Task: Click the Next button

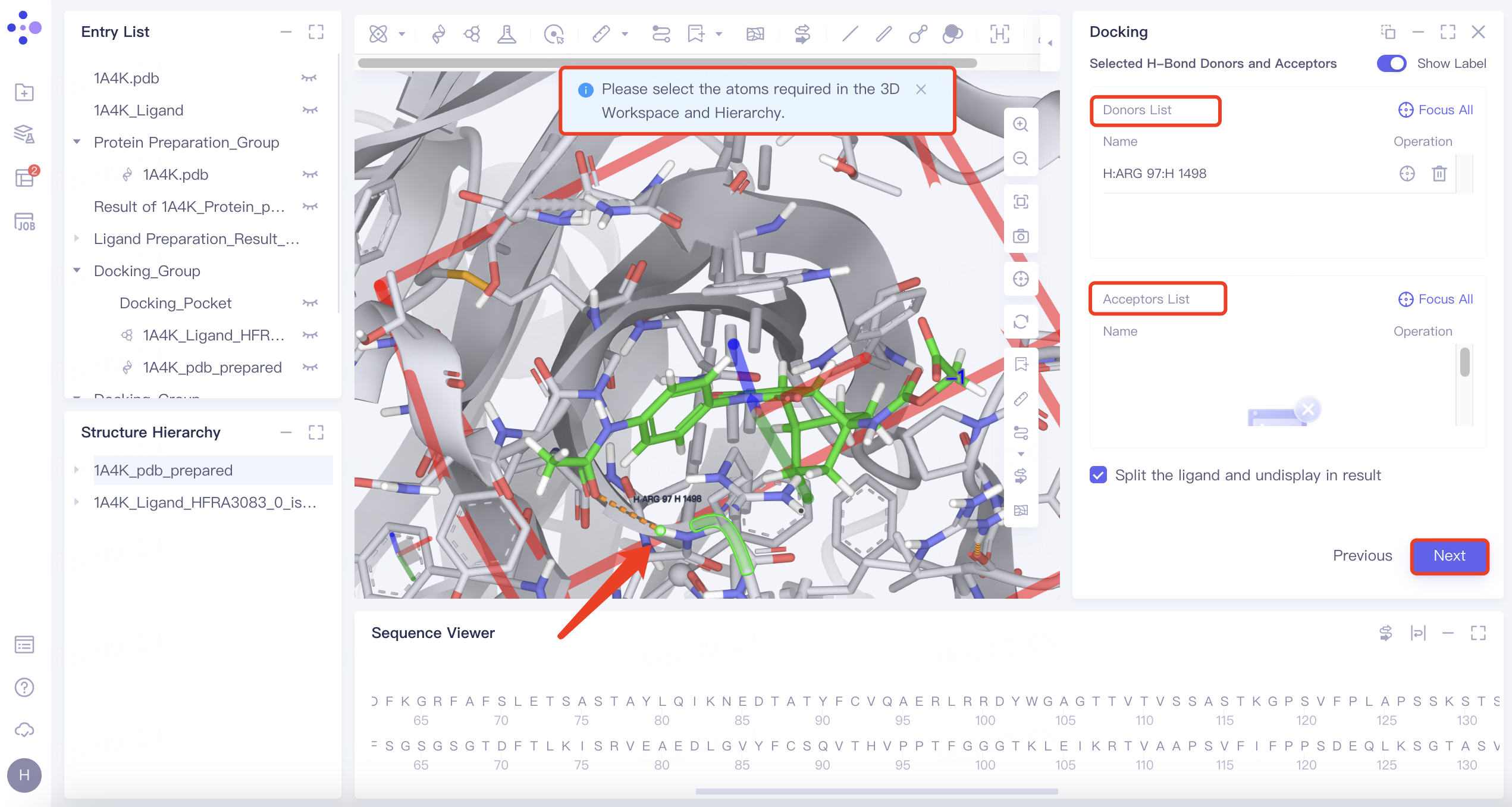Action: pyautogui.click(x=1450, y=556)
